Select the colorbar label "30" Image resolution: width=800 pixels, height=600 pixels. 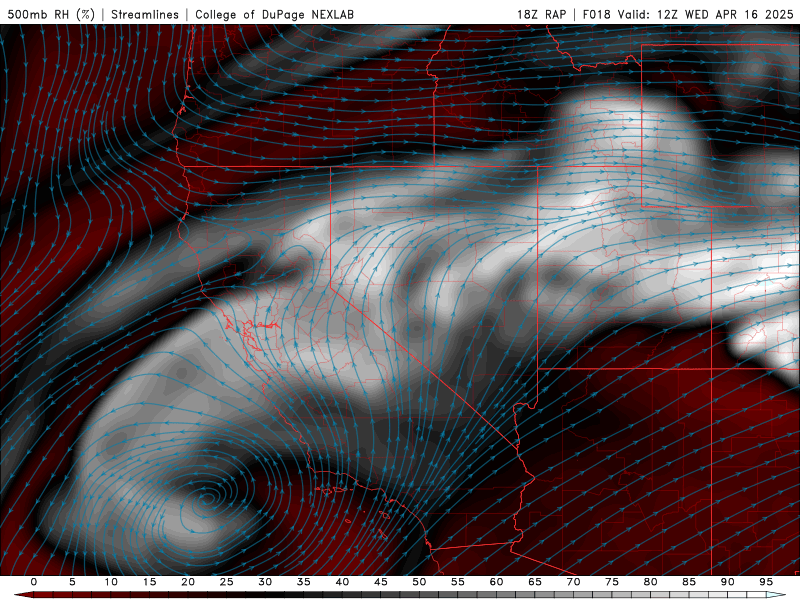click(265, 582)
